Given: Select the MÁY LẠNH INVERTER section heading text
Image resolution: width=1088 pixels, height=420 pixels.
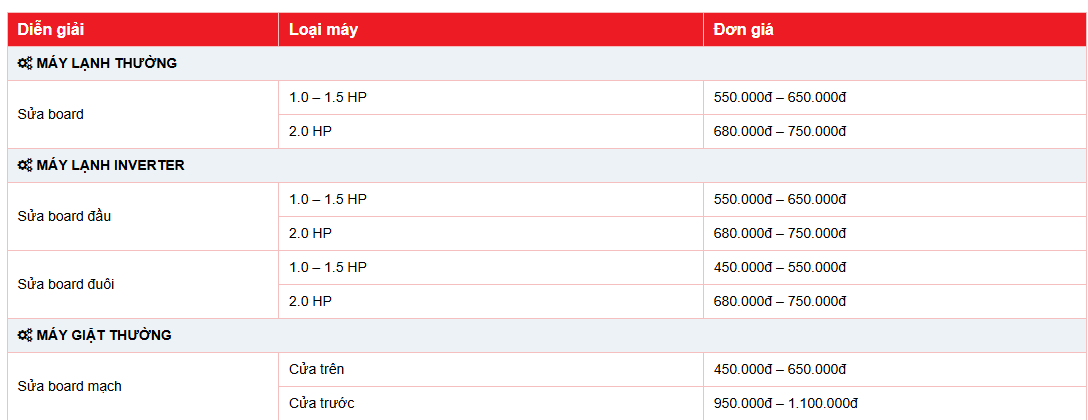Looking at the screenshot, I should [110, 165].
